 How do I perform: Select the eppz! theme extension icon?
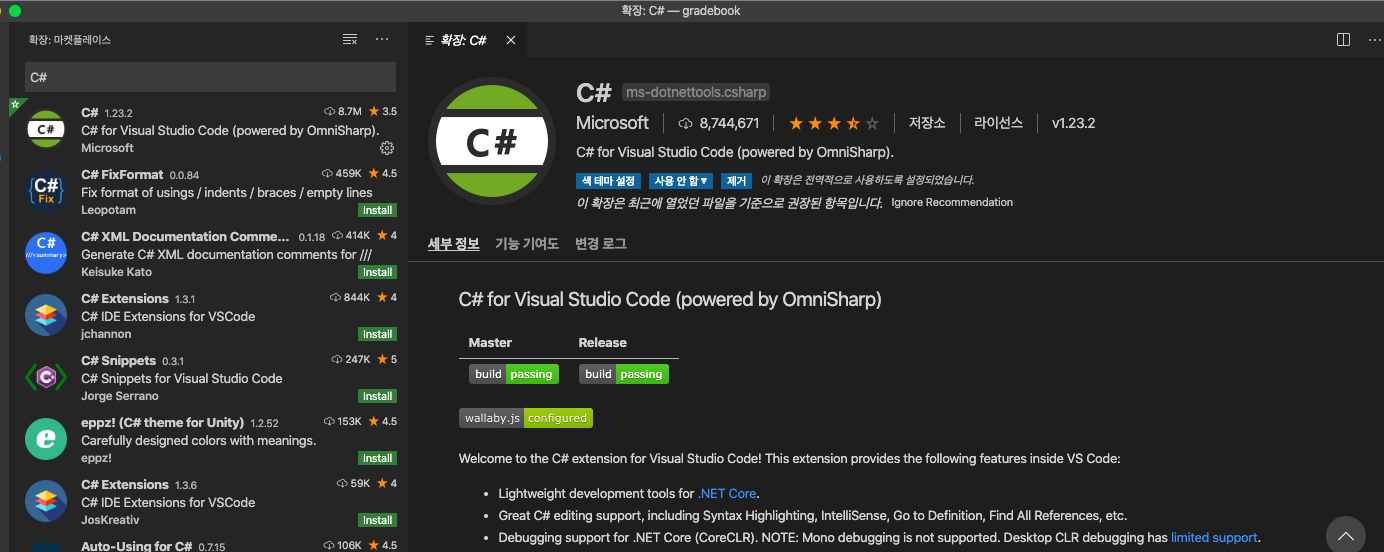[46, 439]
